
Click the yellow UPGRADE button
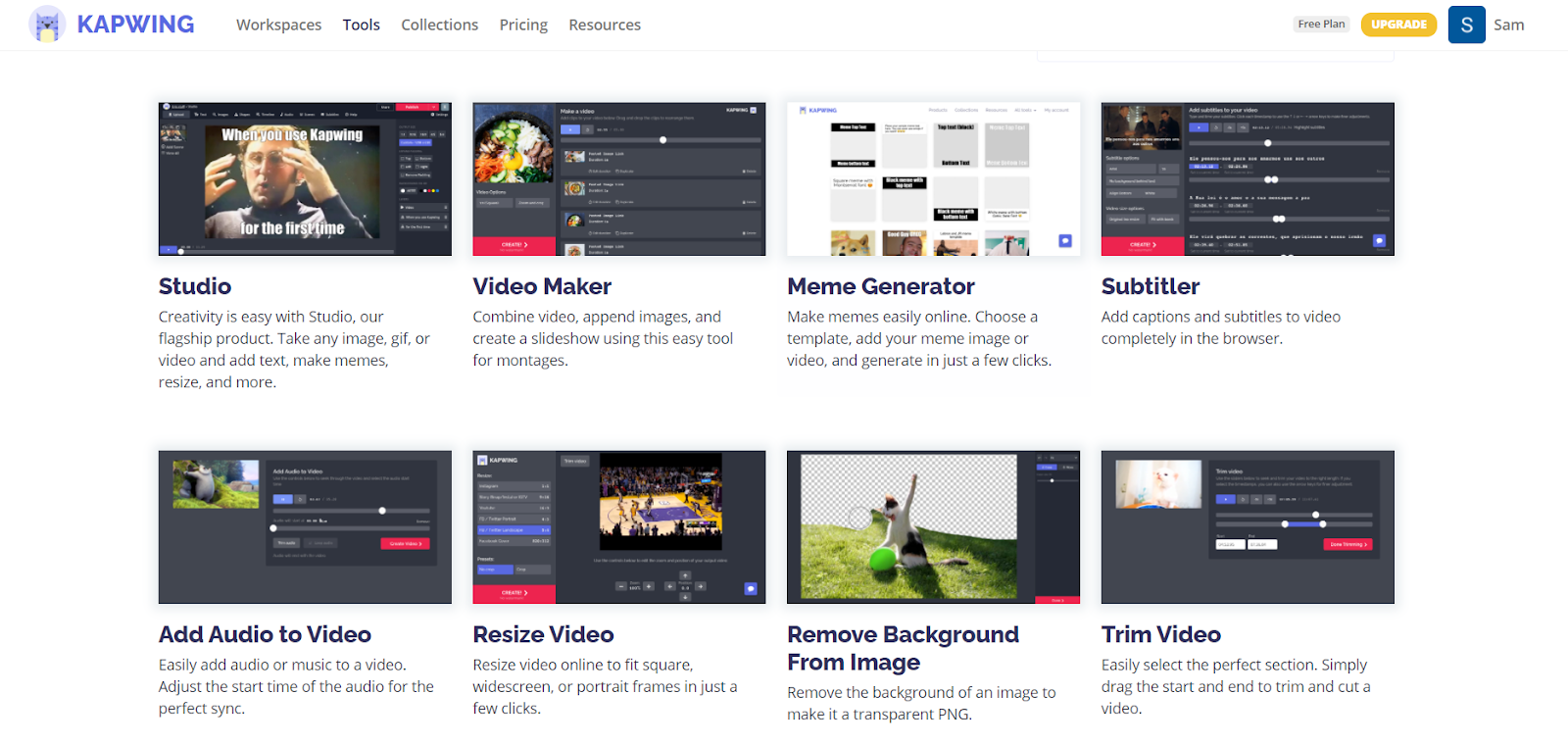1398,25
